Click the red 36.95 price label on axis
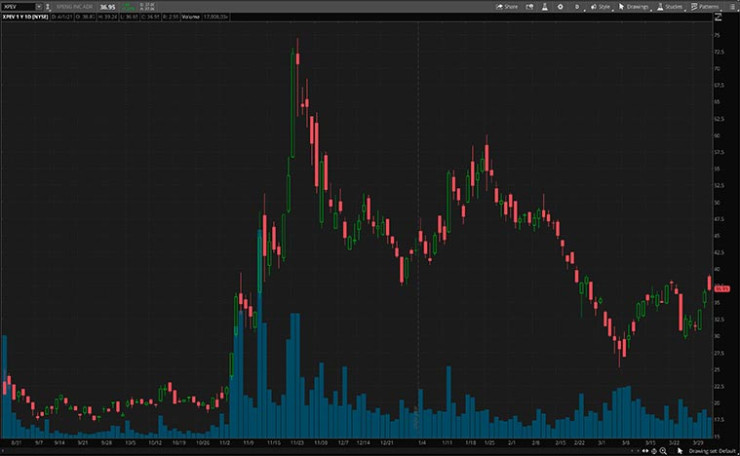The image size is (740, 456). [724, 288]
